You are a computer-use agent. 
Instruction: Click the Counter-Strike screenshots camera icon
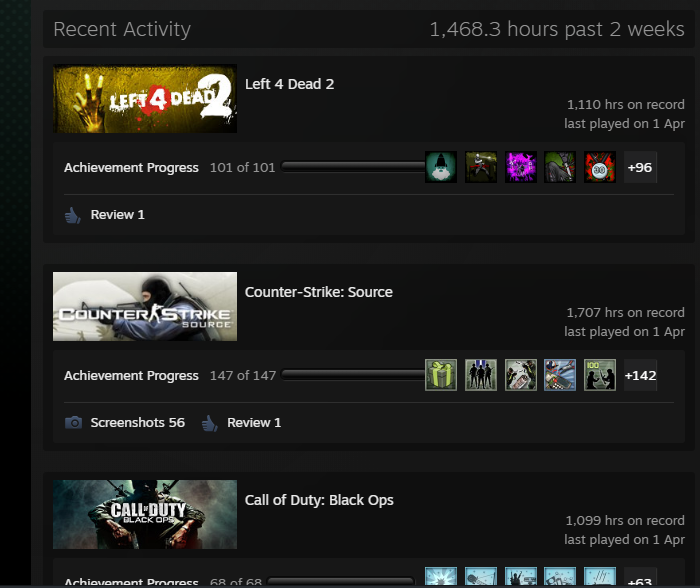click(73, 422)
